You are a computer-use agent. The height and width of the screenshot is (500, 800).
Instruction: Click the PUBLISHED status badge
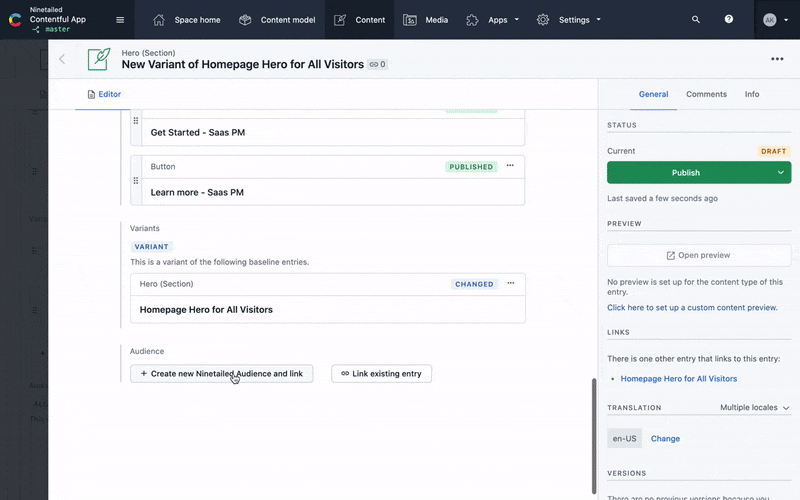point(471,166)
